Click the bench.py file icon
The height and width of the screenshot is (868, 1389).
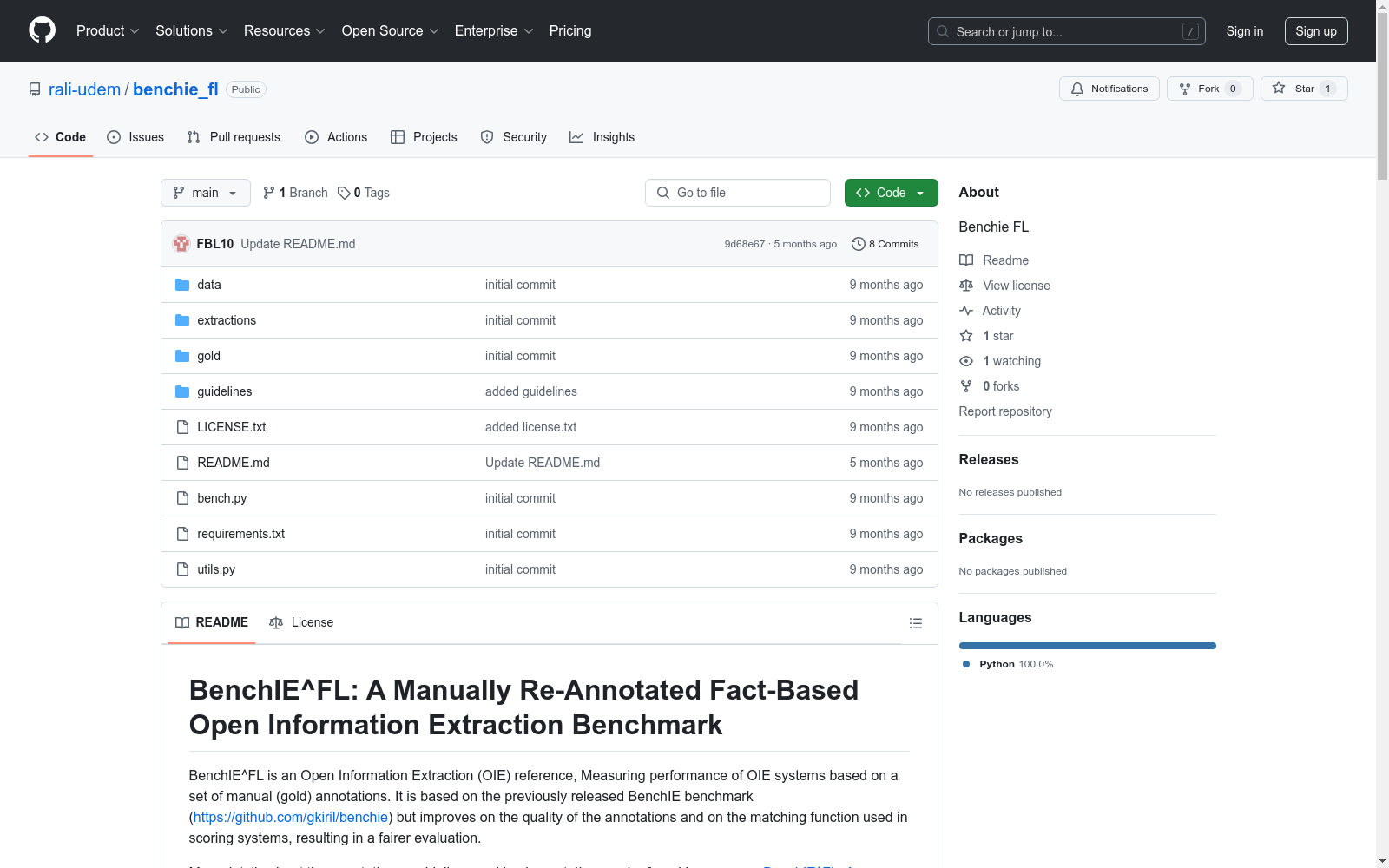point(182,498)
